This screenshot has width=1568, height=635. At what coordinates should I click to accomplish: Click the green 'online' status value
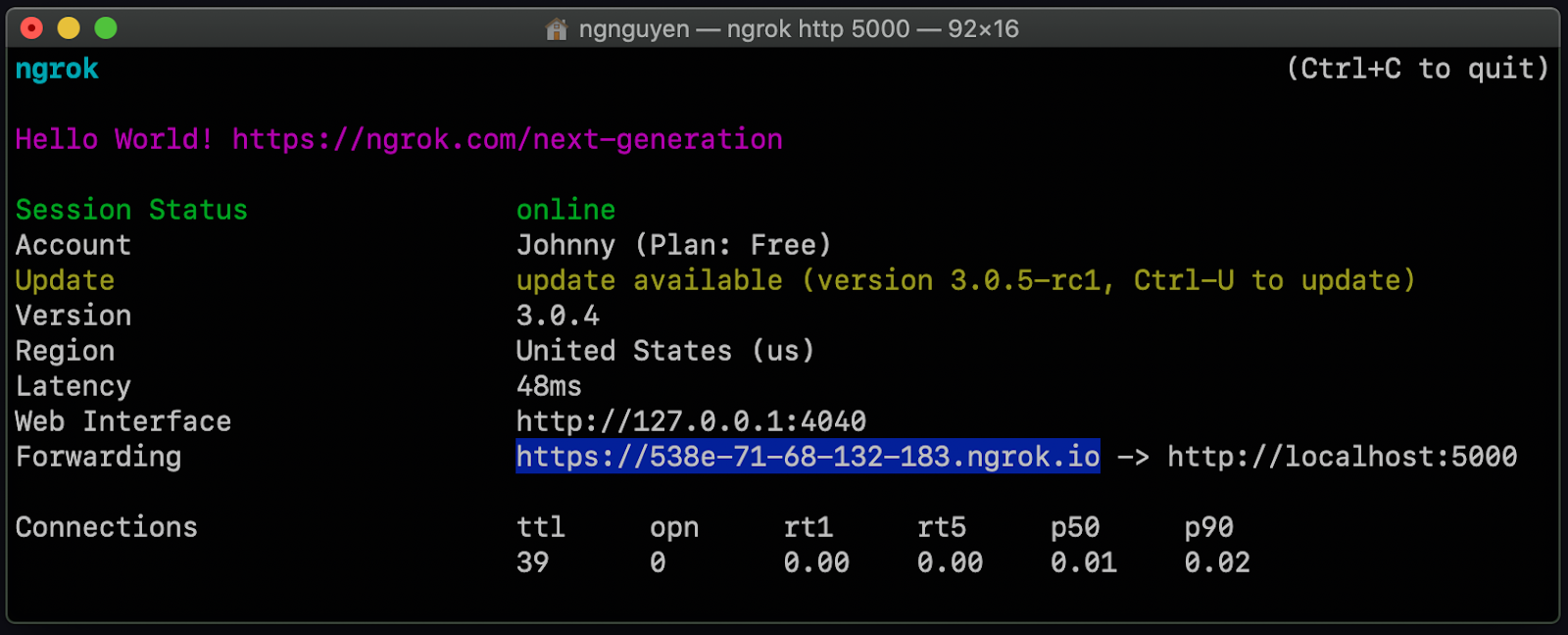565,210
